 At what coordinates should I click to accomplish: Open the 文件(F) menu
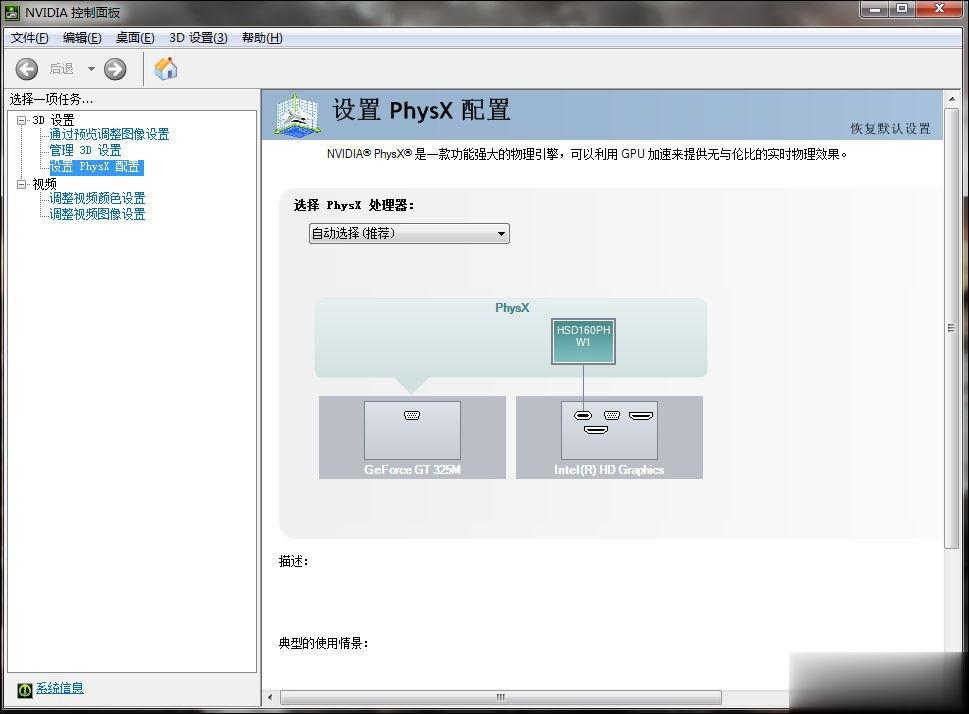click(29, 38)
